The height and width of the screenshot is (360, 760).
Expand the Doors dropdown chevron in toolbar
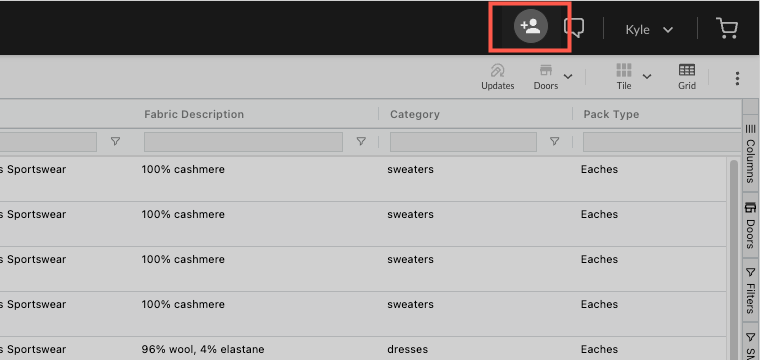click(568, 77)
